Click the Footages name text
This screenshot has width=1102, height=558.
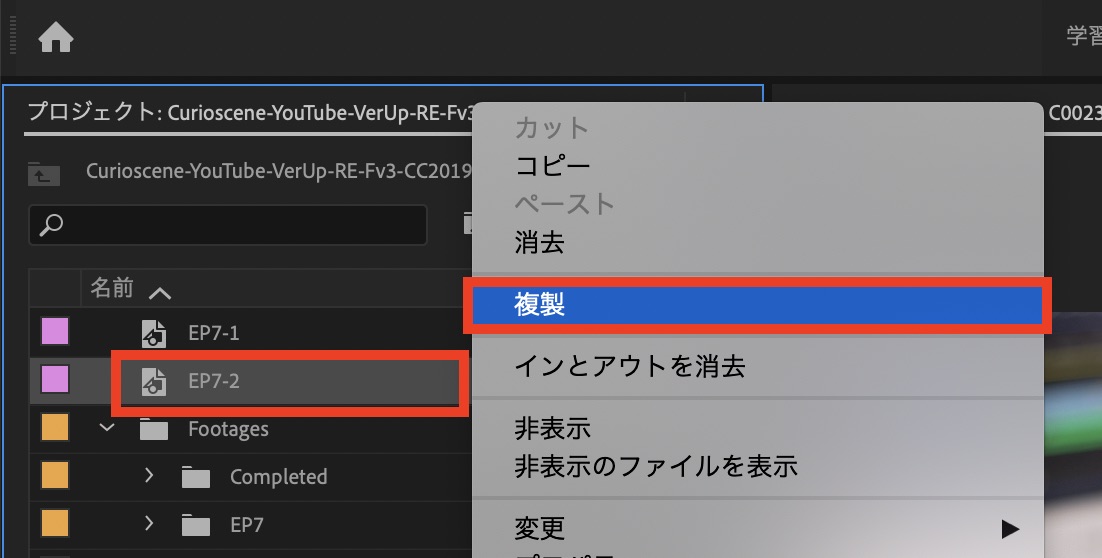228,429
